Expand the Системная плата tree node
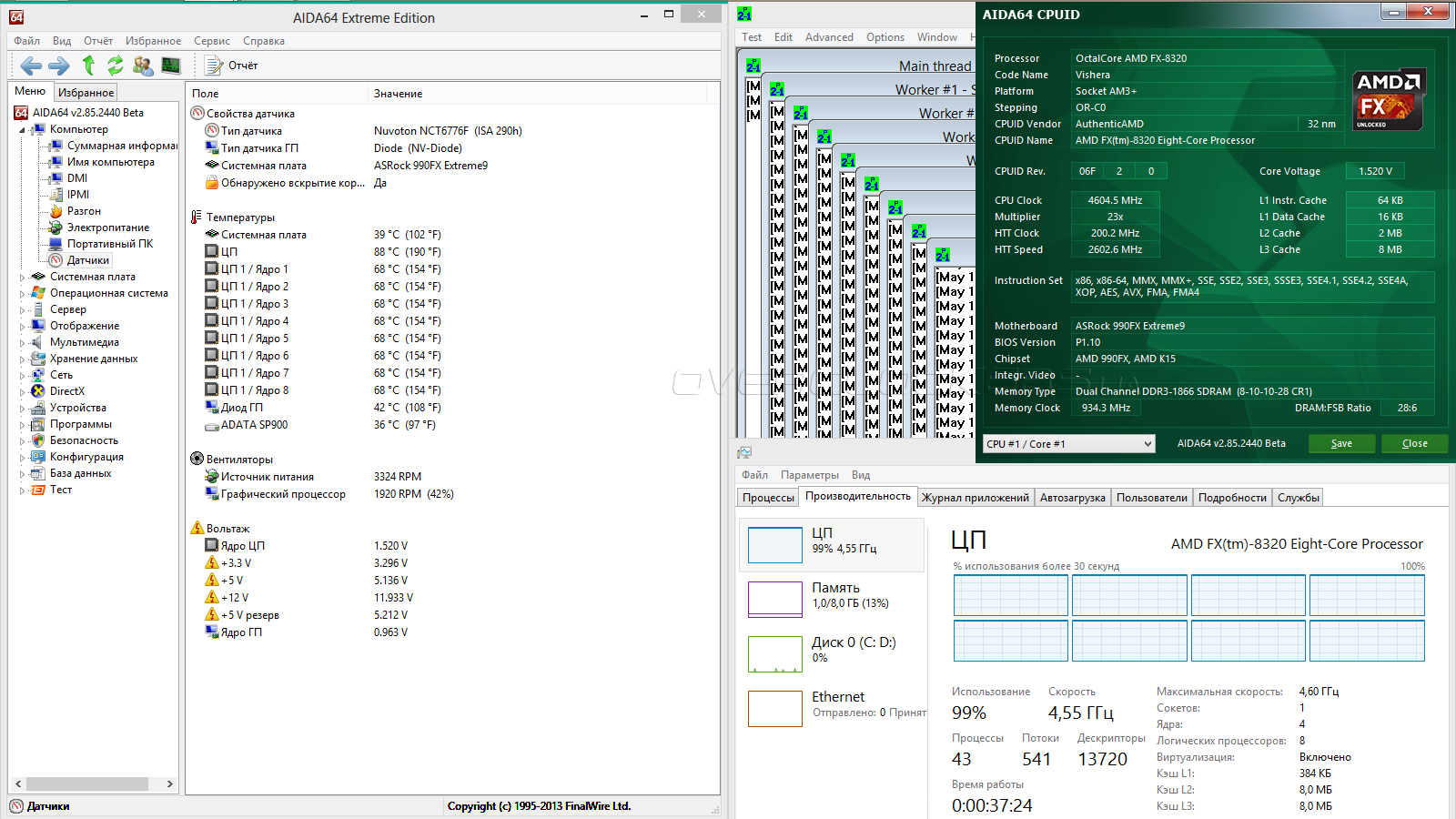 pos(23,278)
